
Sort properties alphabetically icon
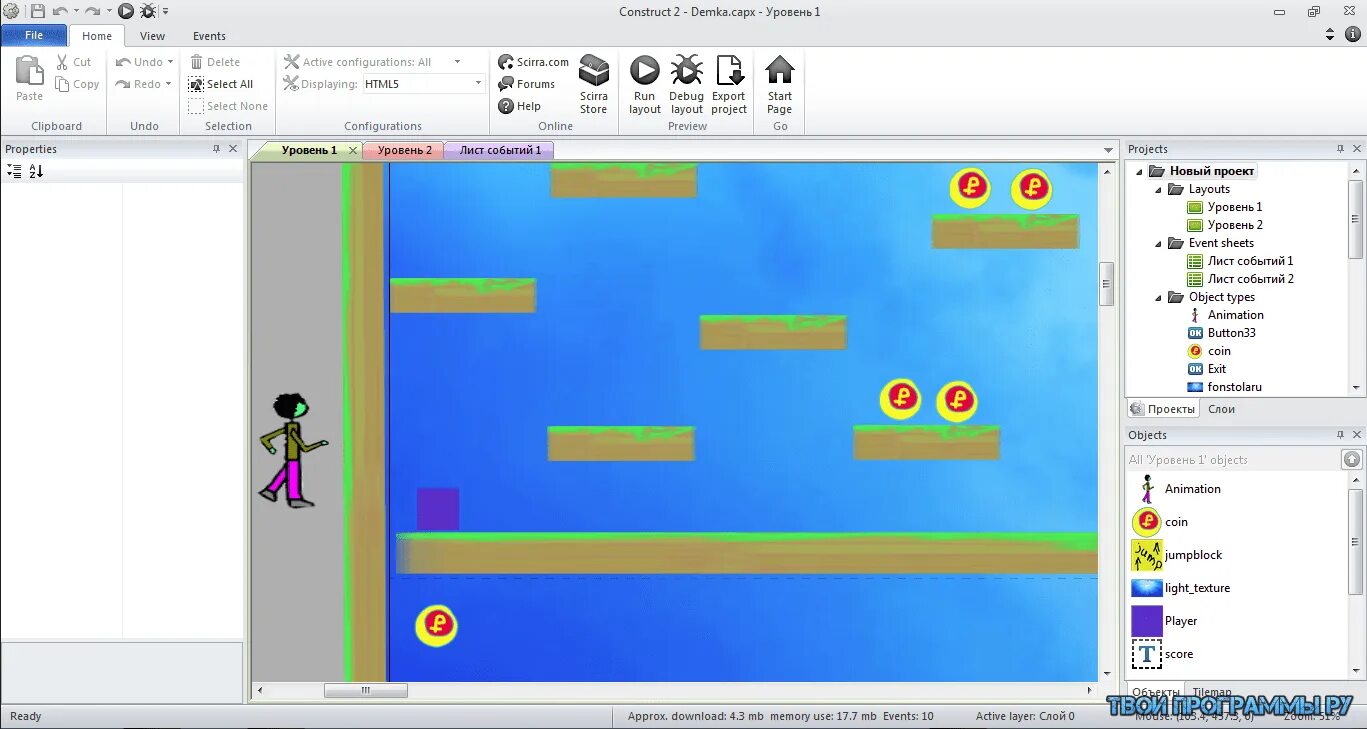(x=36, y=171)
